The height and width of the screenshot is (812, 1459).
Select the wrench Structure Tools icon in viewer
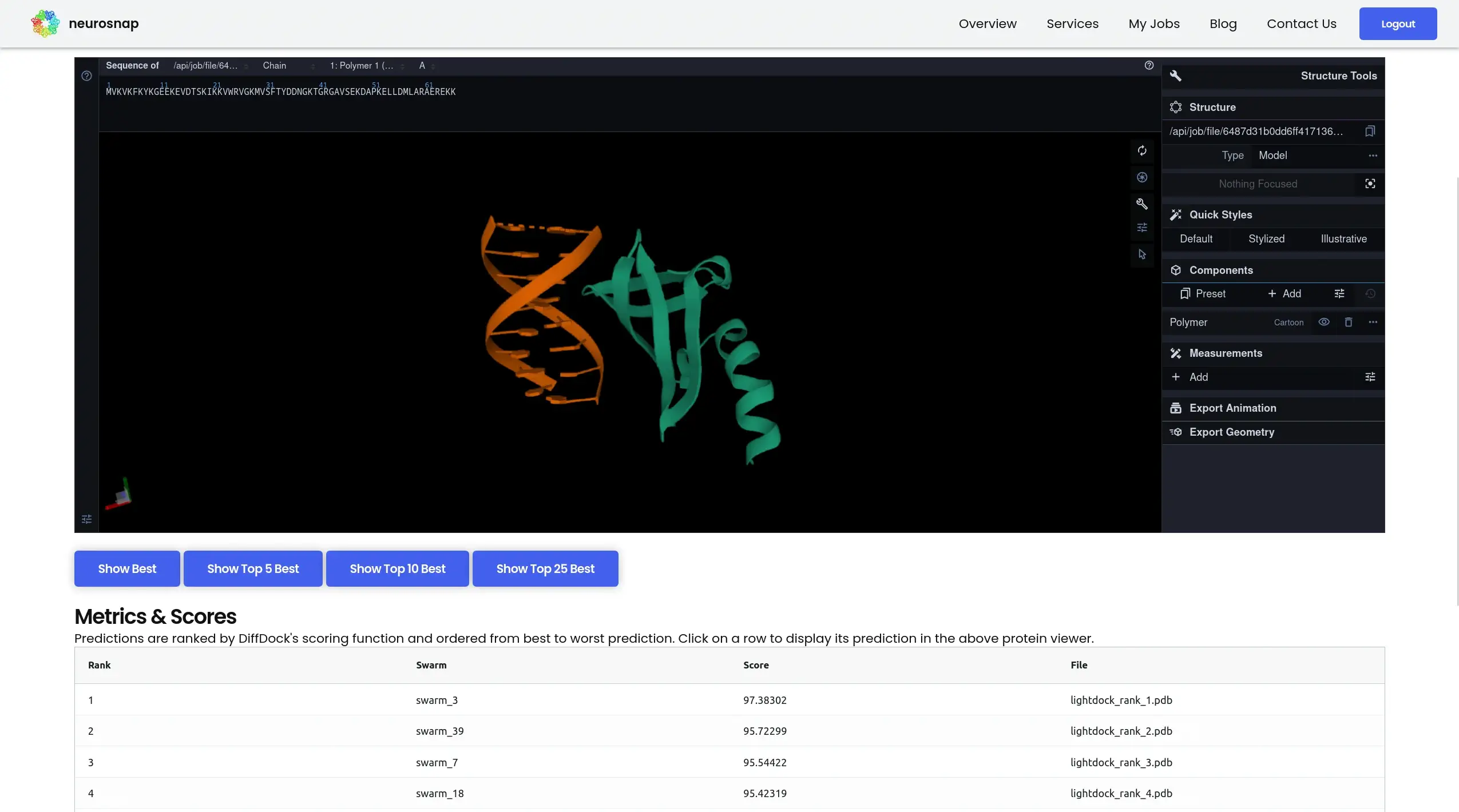[x=1142, y=204]
